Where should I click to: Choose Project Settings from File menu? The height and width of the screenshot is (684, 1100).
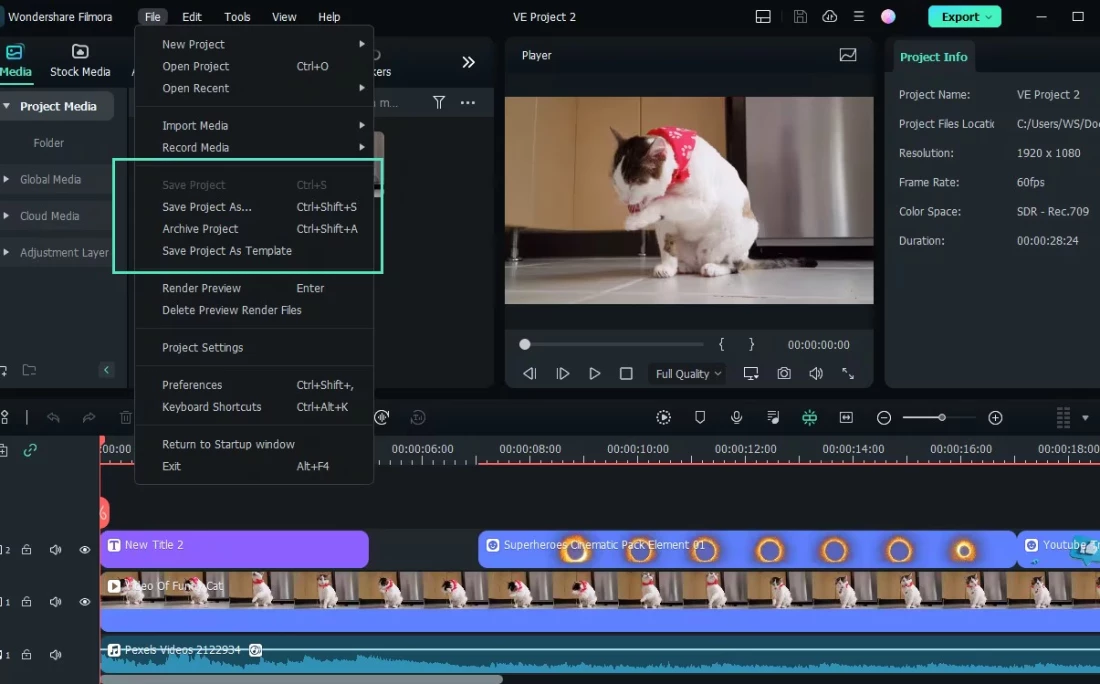point(203,347)
